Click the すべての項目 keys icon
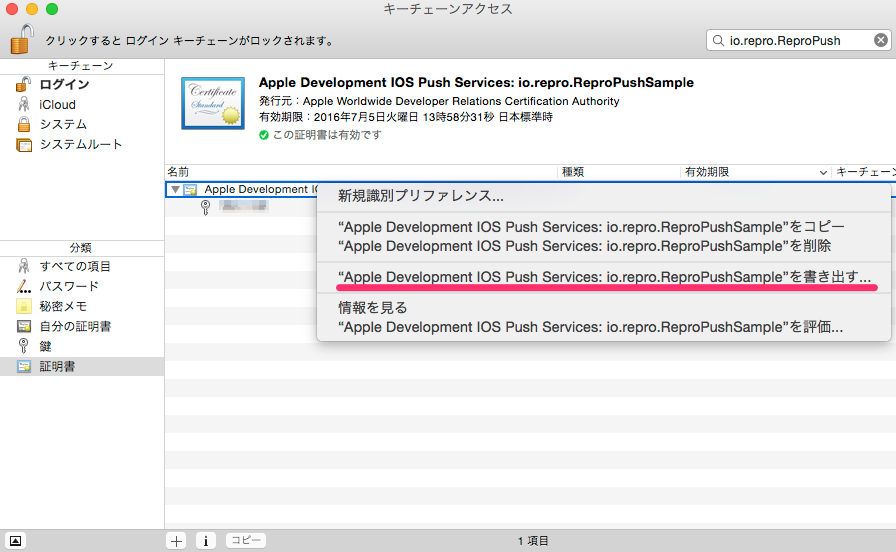 23,266
